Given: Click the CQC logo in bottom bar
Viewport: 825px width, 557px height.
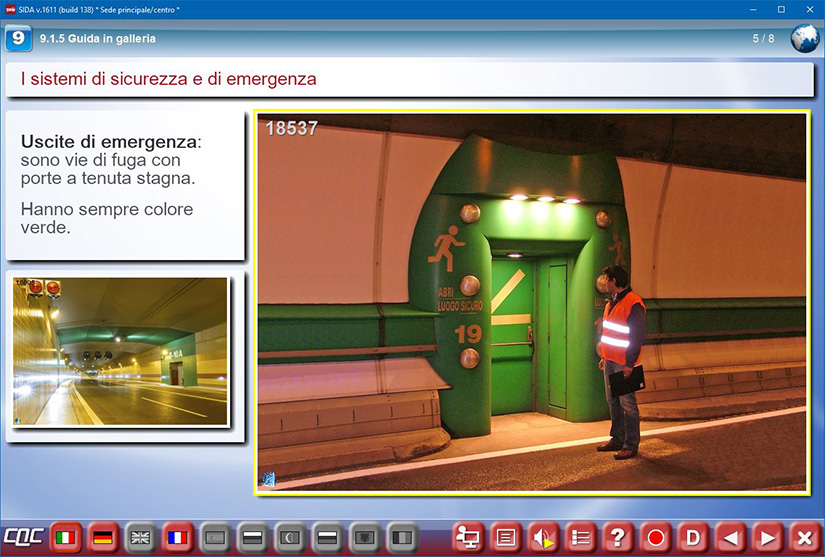Looking at the screenshot, I should (23, 537).
